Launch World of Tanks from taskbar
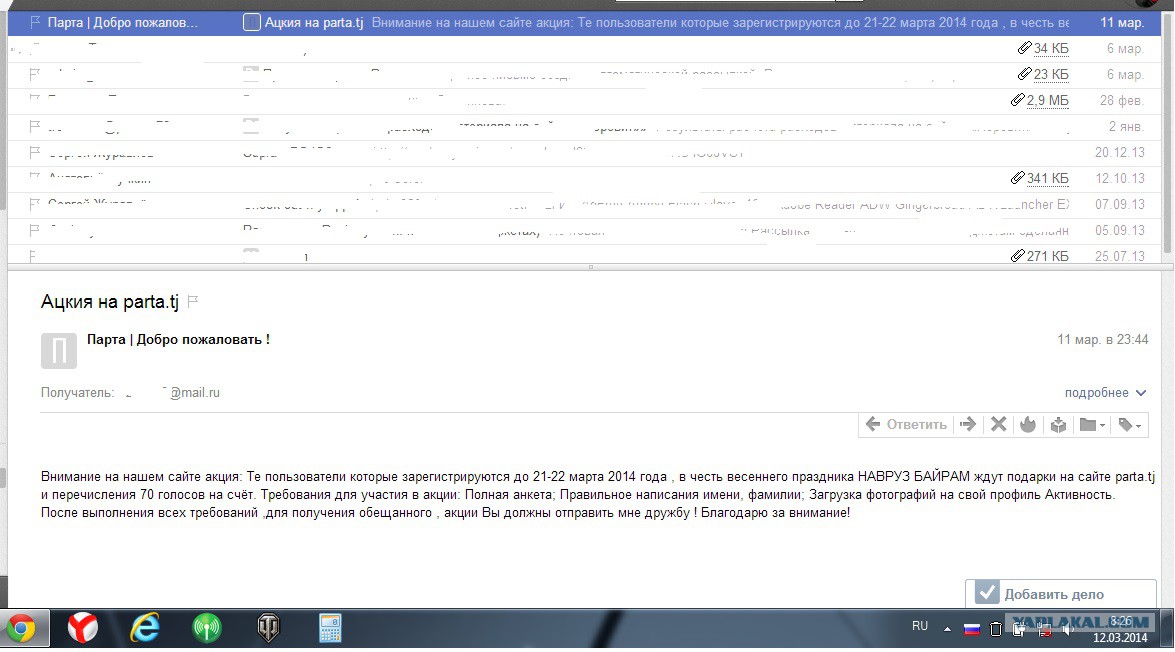 coord(268,628)
